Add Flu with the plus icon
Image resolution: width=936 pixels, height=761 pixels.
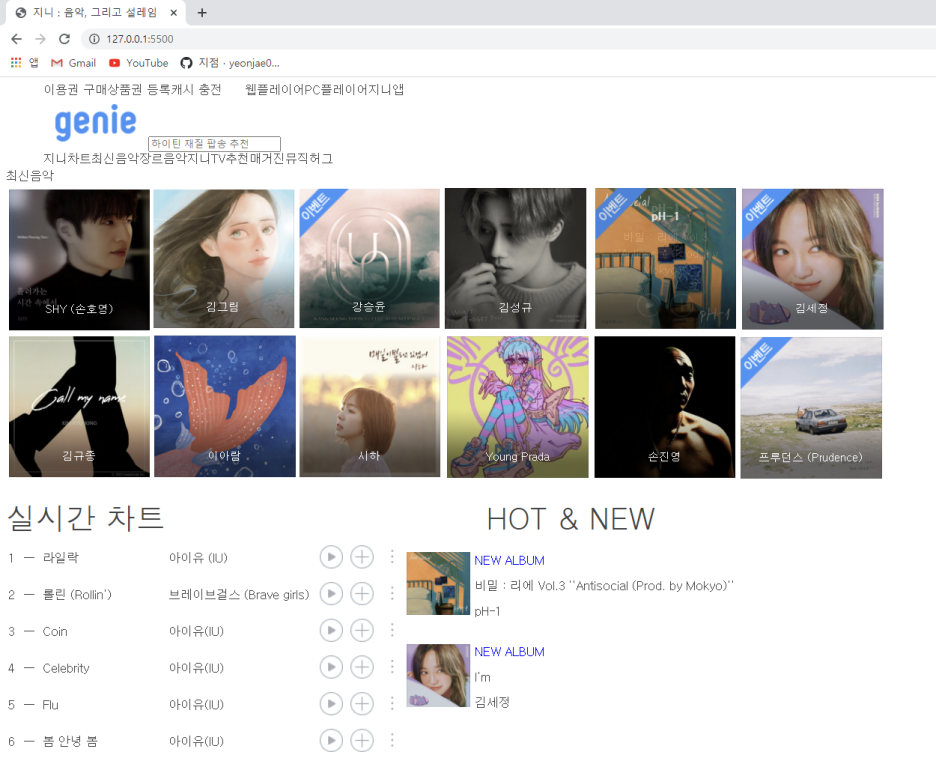tap(362, 704)
